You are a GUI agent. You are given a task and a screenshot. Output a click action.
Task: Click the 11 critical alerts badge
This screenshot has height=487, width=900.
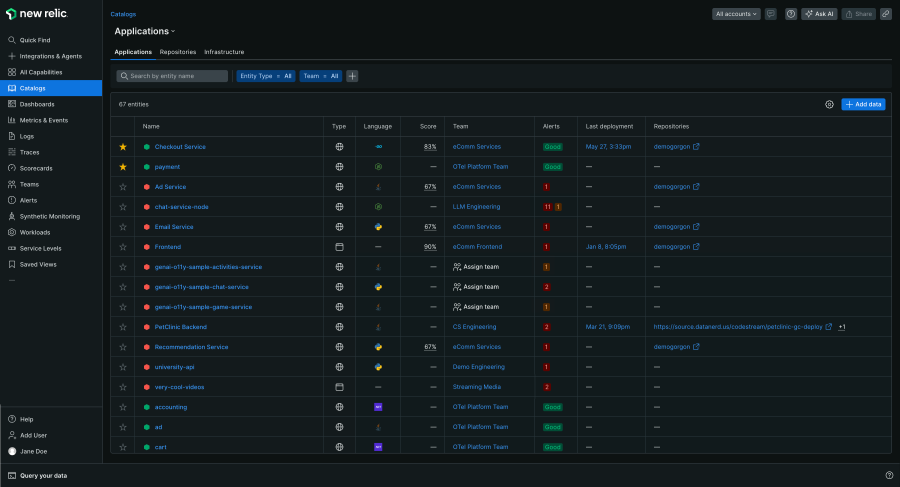click(x=548, y=207)
